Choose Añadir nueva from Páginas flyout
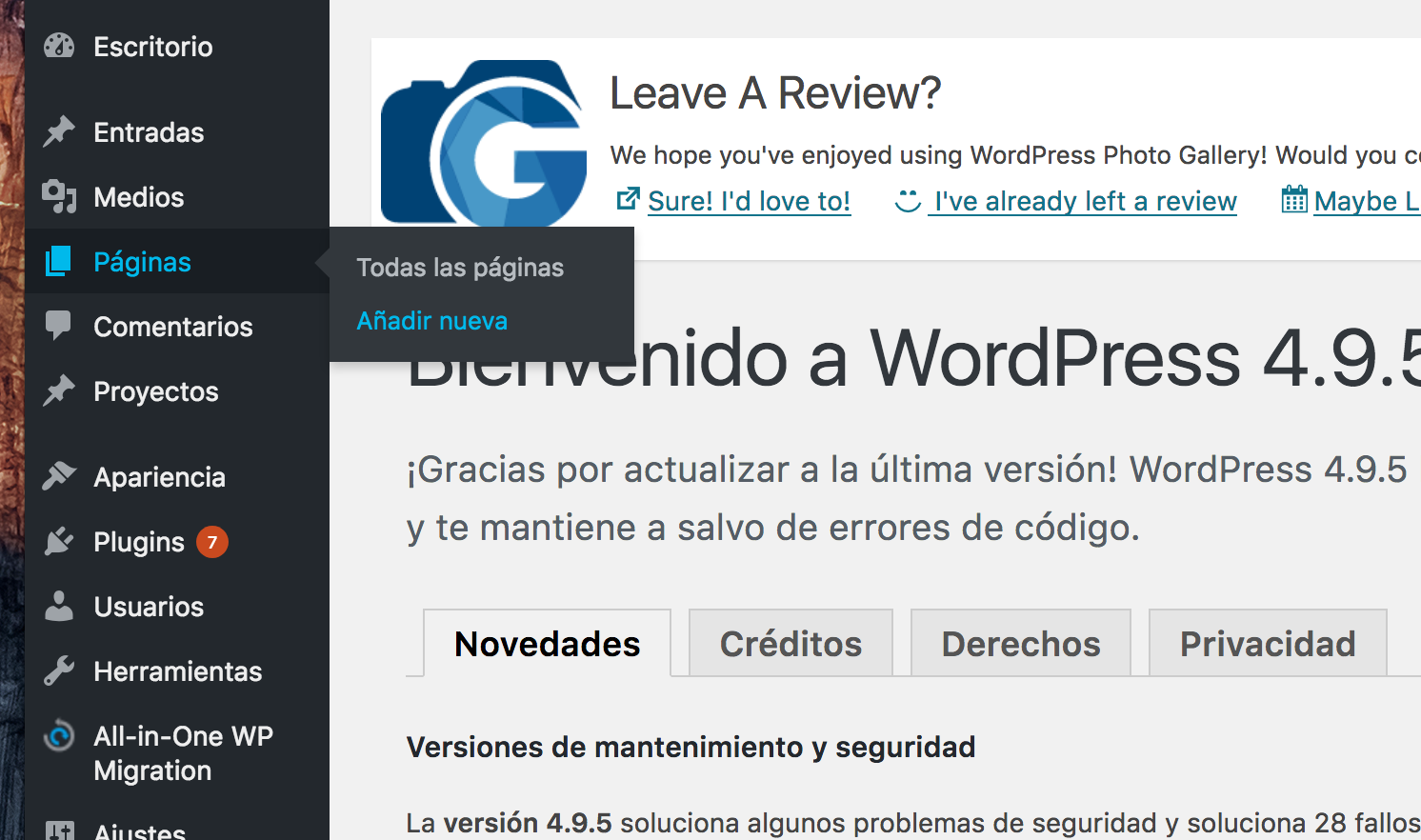 click(x=432, y=321)
